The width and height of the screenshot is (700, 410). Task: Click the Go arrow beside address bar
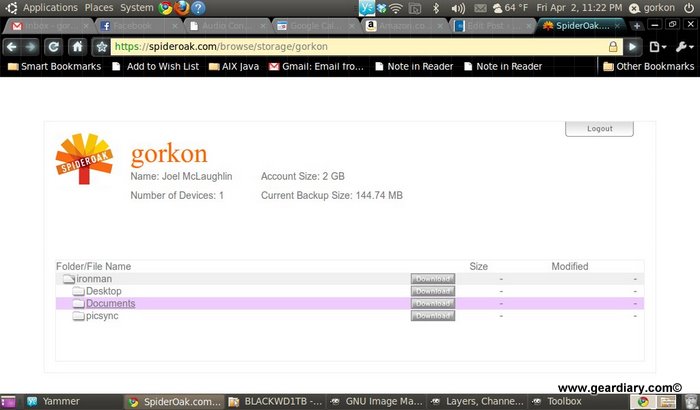tap(633, 46)
